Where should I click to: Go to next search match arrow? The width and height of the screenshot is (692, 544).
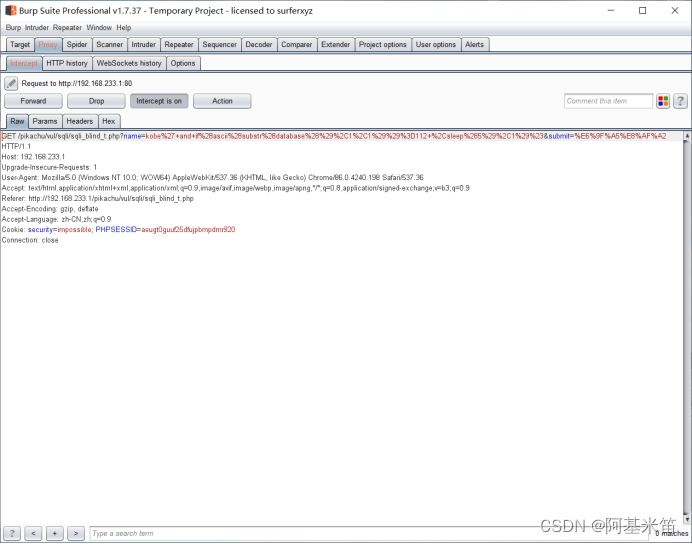point(76,533)
